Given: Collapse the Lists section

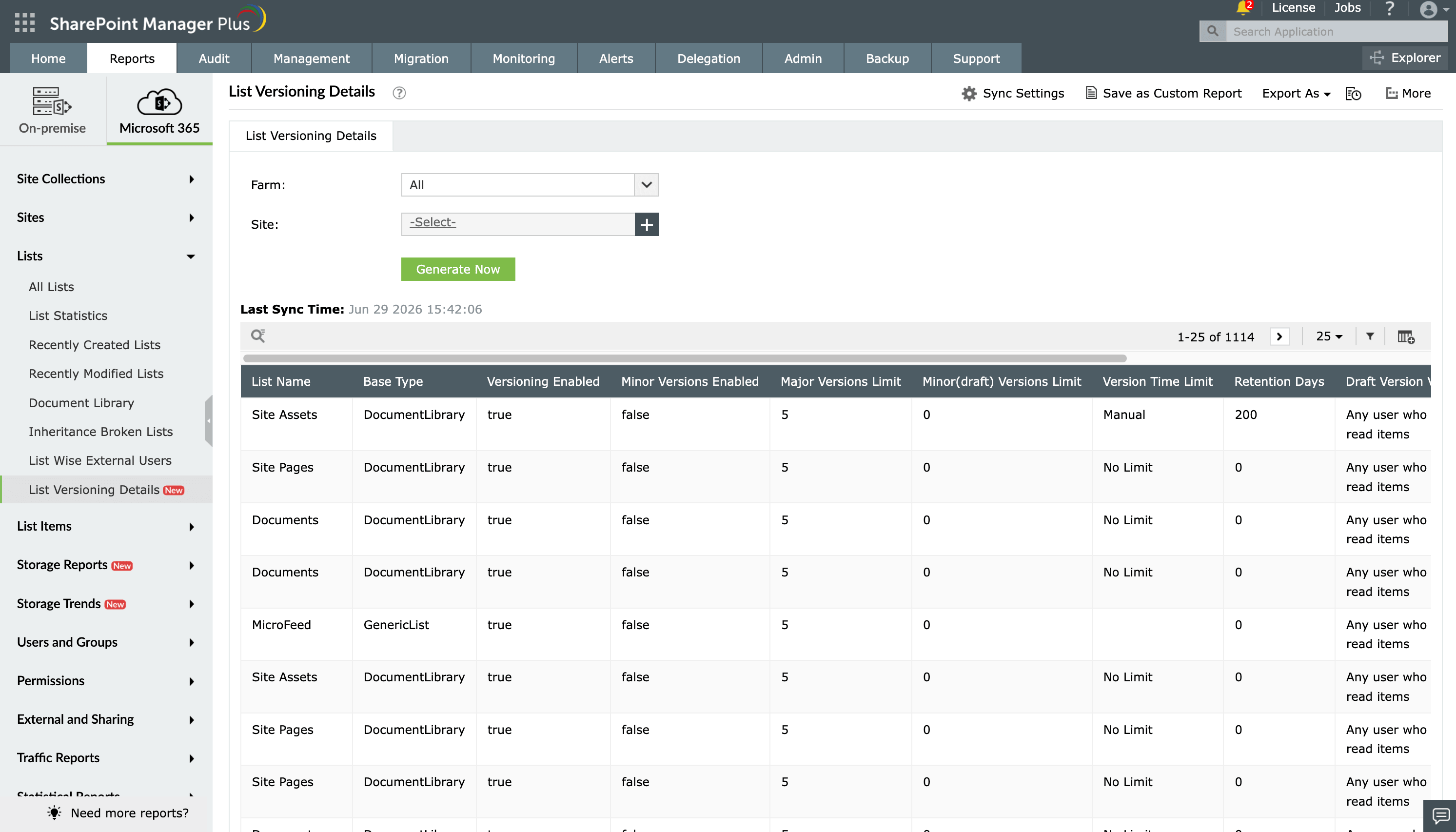Looking at the screenshot, I should coord(106,256).
